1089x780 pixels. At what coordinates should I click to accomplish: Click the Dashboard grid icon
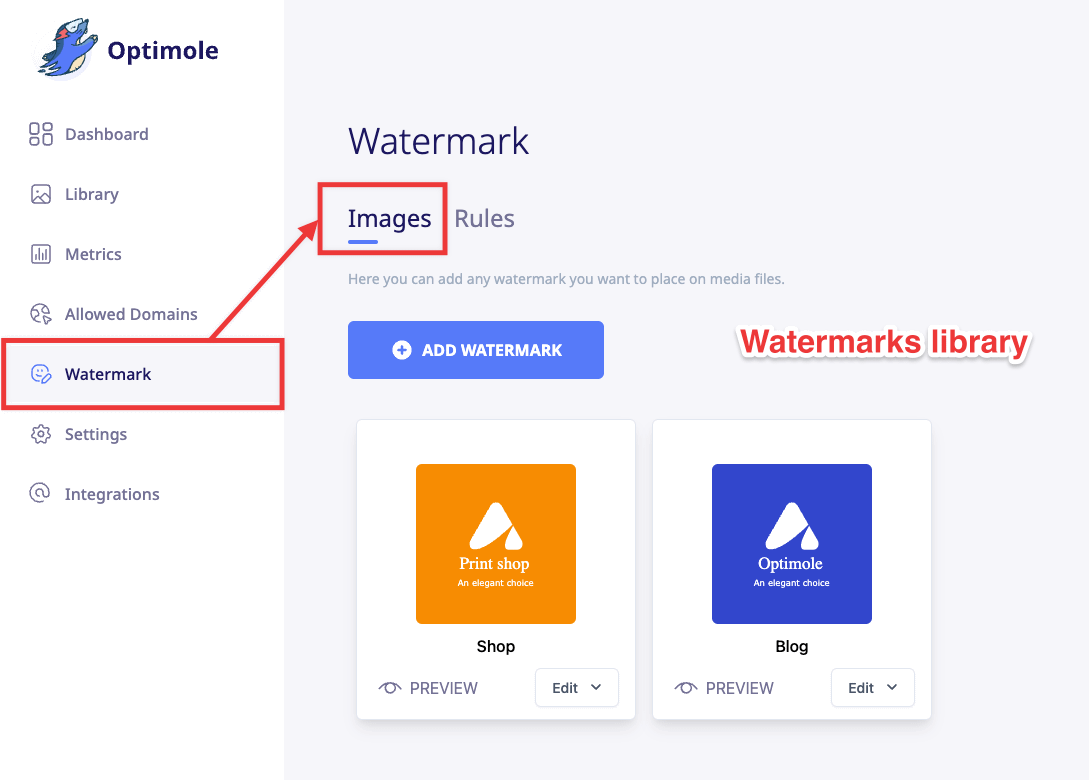pos(41,134)
